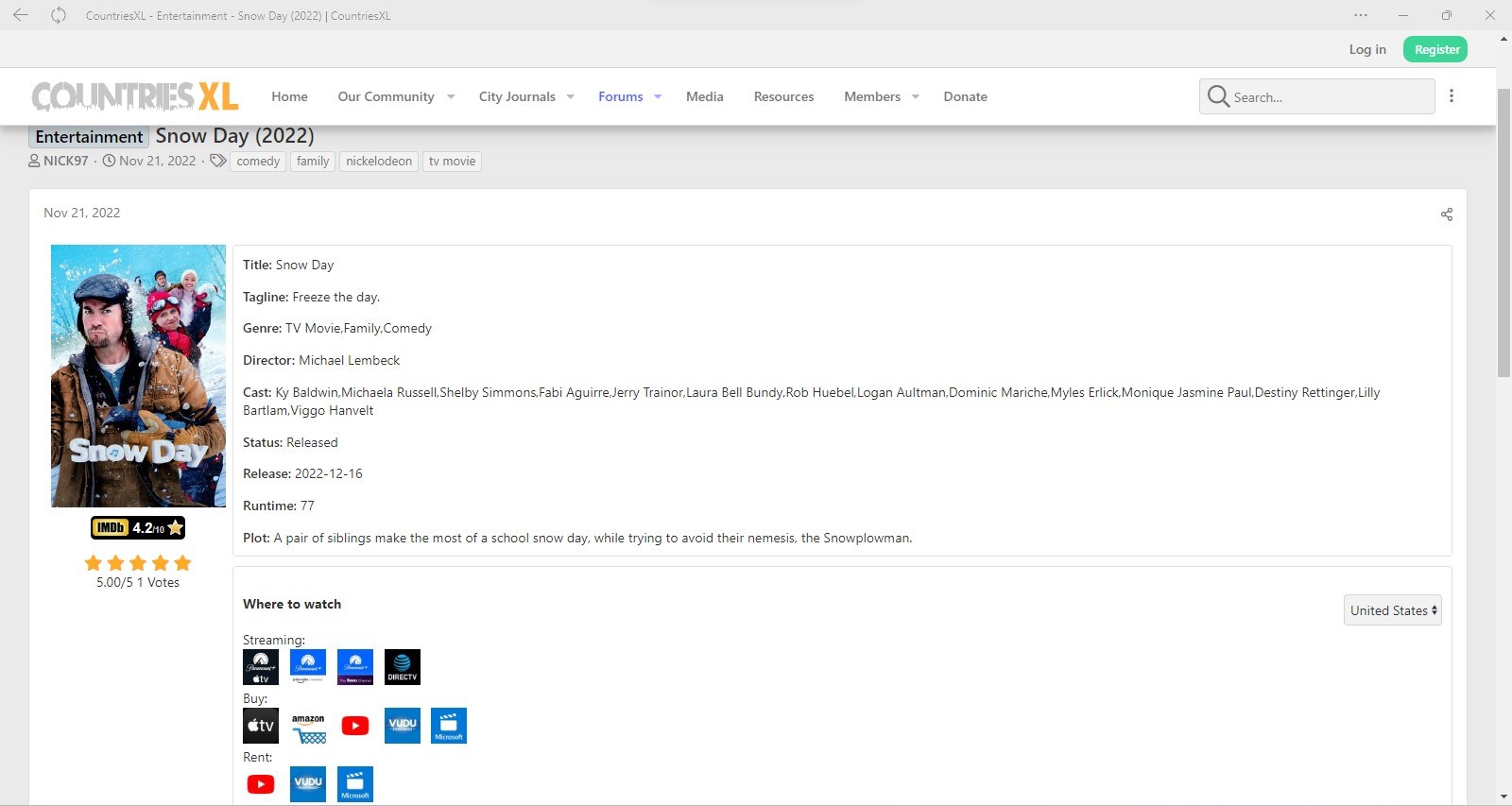This screenshot has width=1512, height=806.
Task: Choose Vudu under the Buy row
Action: 403,726
